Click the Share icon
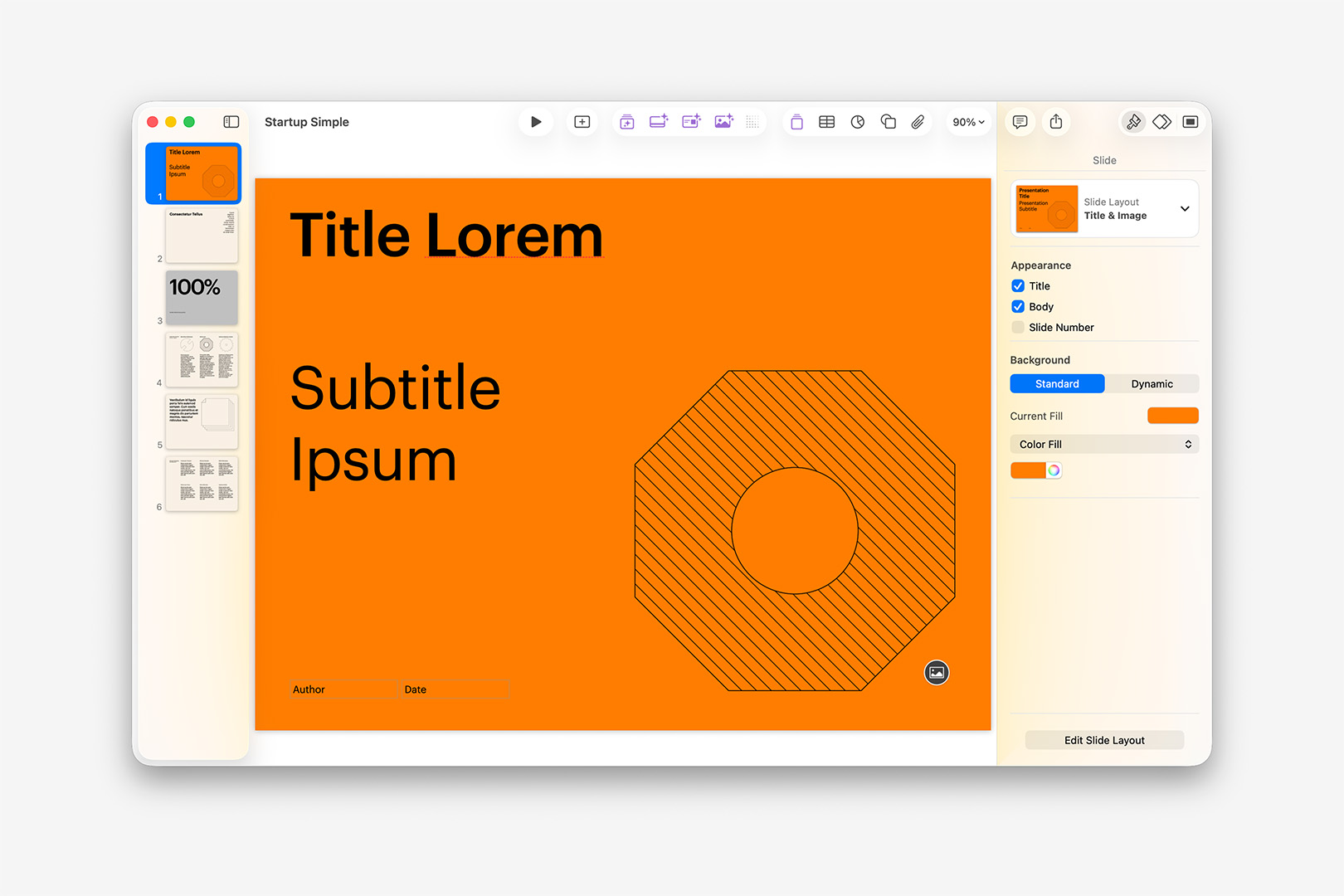 pyautogui.click(x=1055, y=121)
